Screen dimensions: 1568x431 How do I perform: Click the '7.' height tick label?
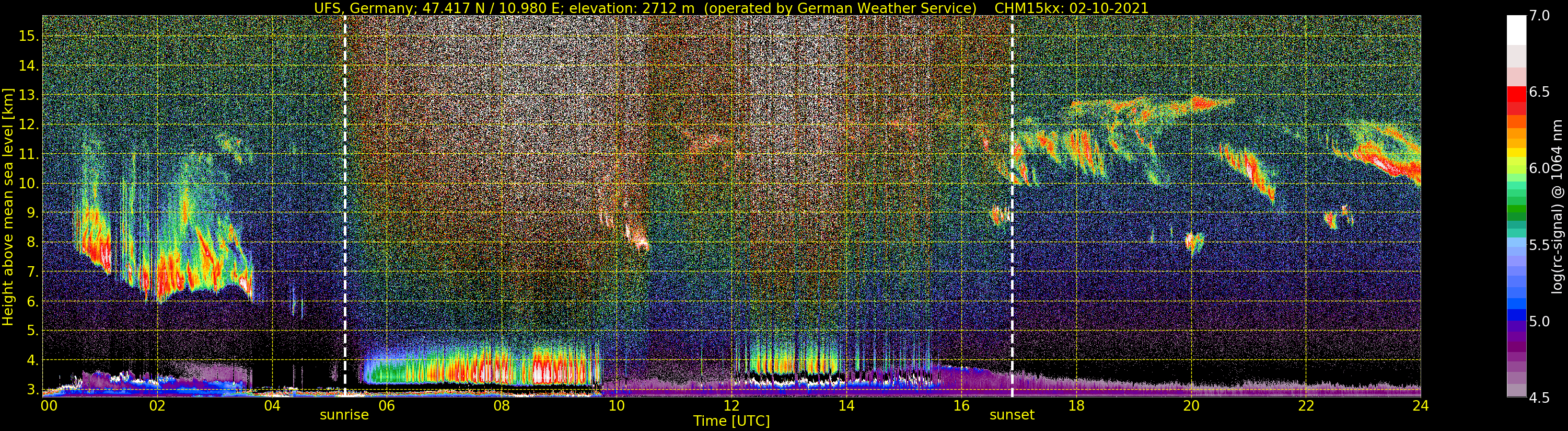pyautogui.click(x=33, y=272)
